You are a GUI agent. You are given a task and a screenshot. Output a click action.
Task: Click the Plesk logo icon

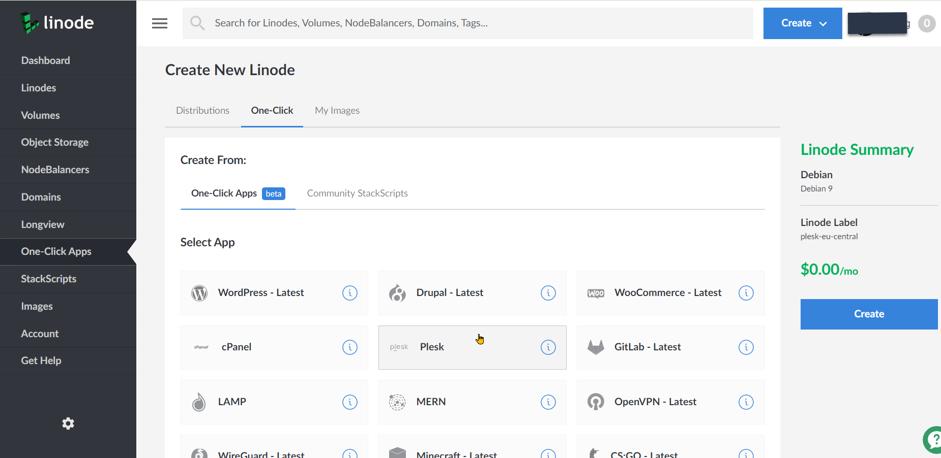(x=399, y=347)
